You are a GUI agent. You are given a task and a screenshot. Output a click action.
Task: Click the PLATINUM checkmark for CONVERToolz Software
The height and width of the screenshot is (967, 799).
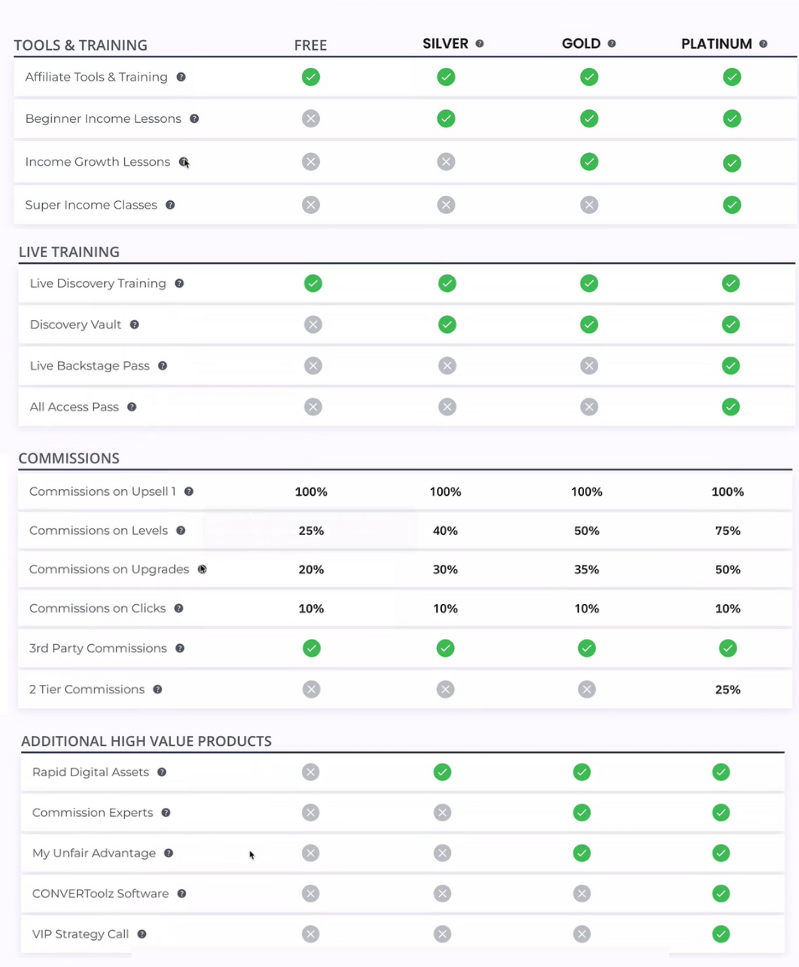(721, 893)
